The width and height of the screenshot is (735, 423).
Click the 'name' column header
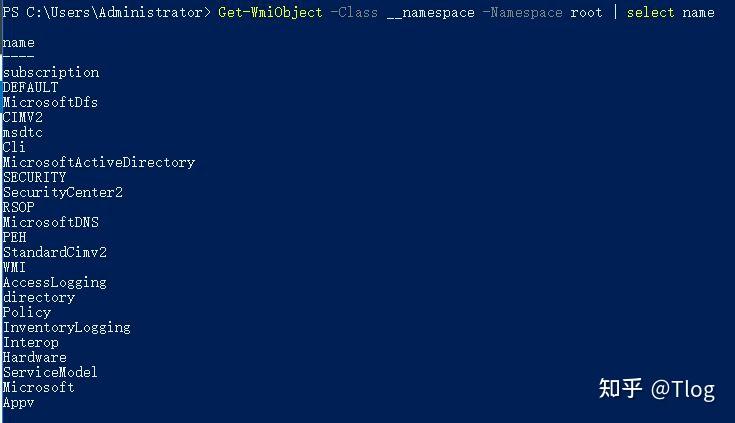[x=19, y=43]
